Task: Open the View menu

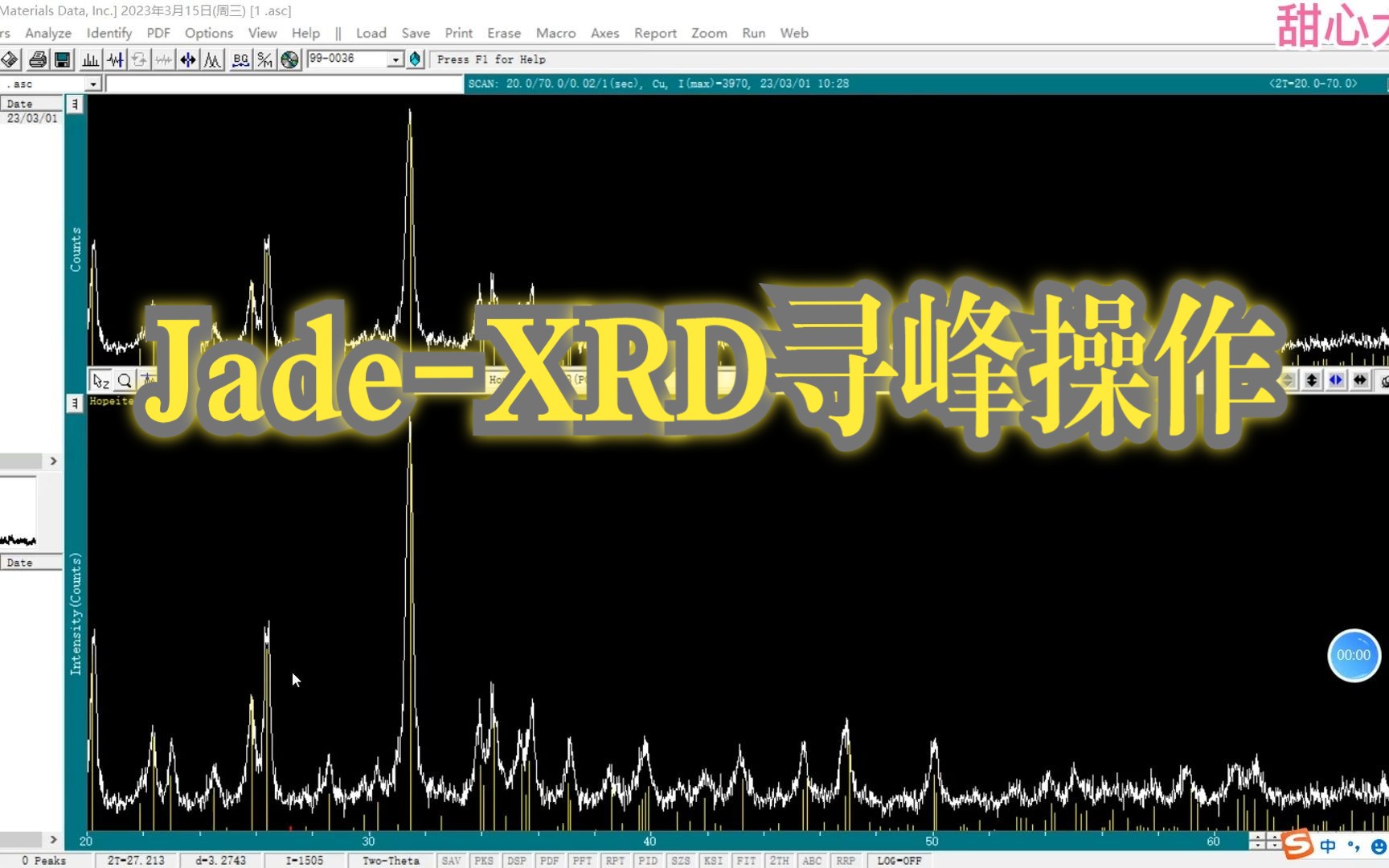Action: coord(262,33)
